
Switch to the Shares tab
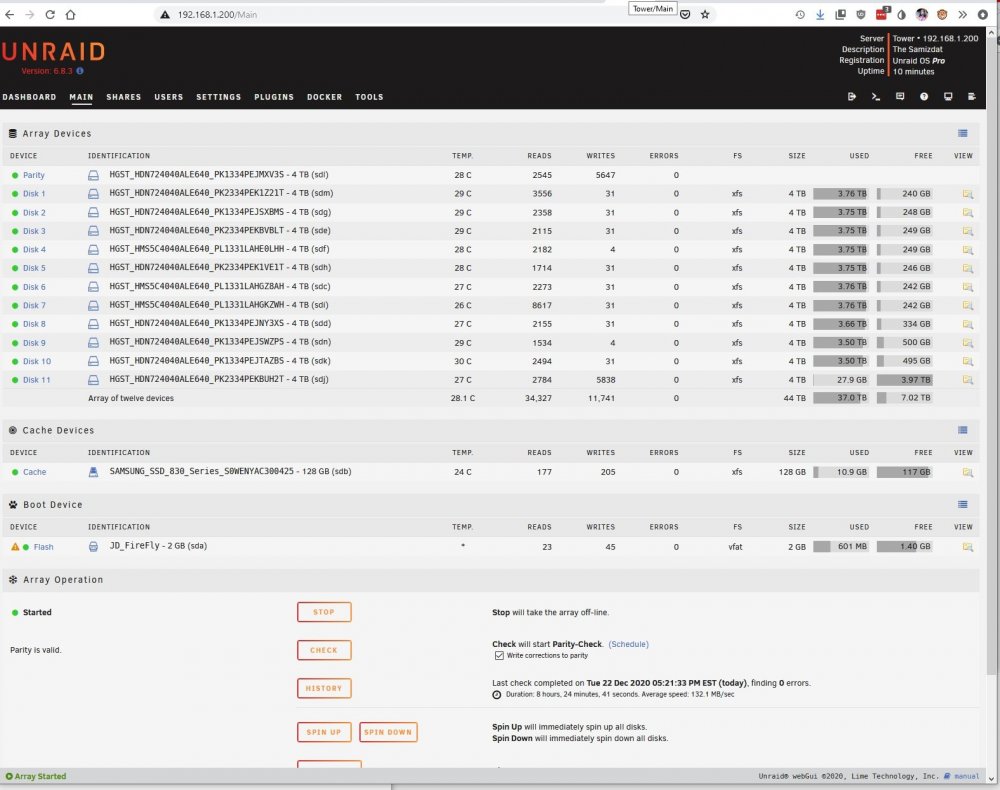click(124, 97)
